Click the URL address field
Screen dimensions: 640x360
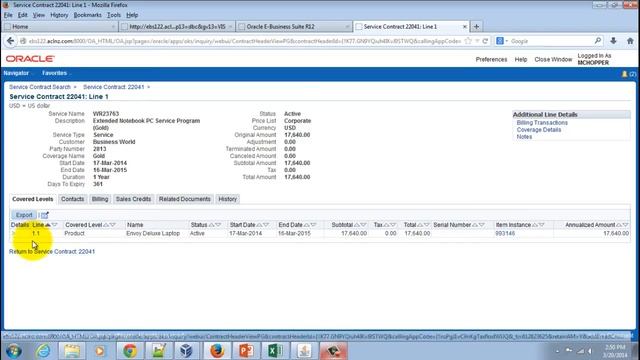pos(245,41)
